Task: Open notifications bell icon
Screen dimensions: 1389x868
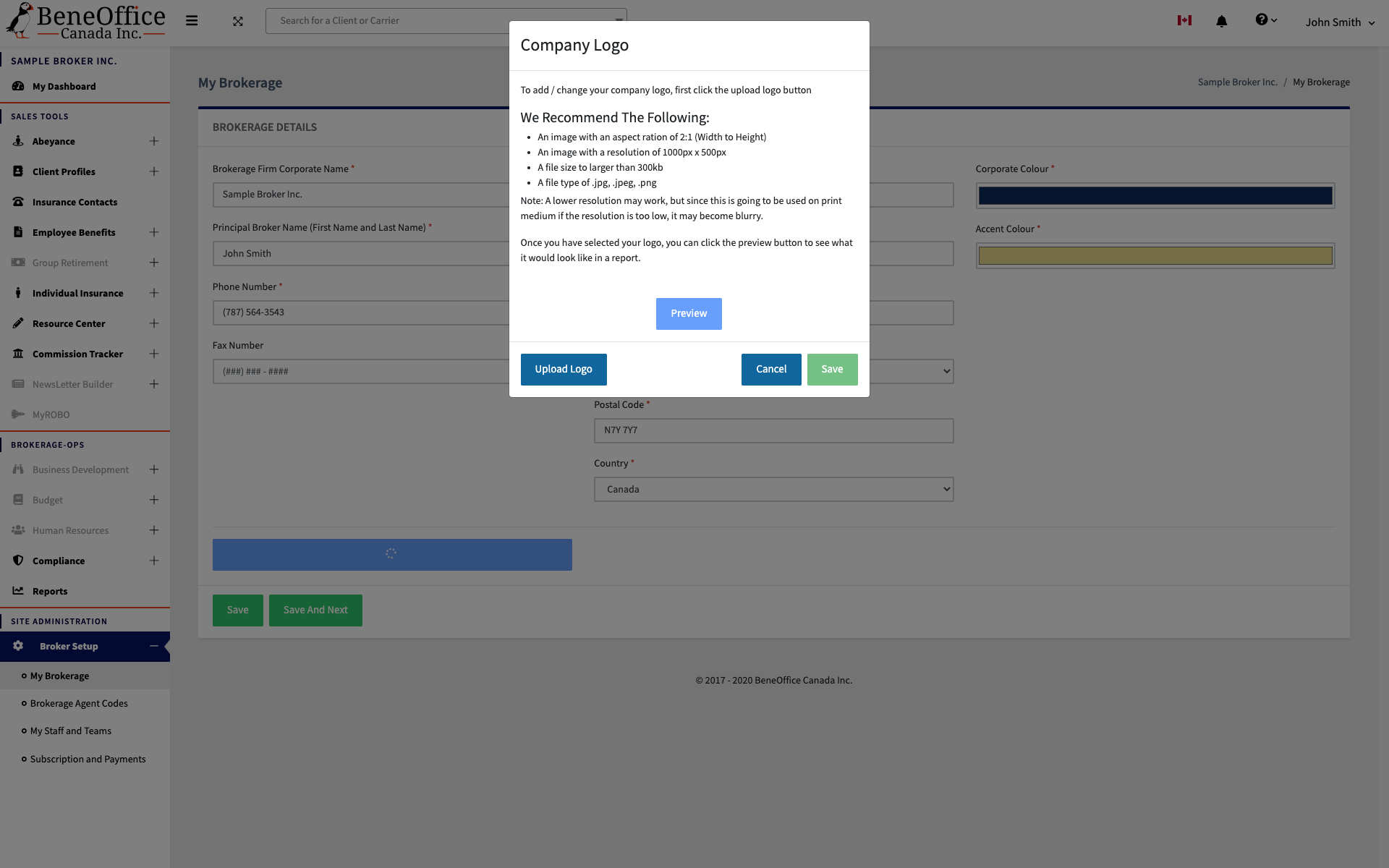Action: pos(1221,22)
